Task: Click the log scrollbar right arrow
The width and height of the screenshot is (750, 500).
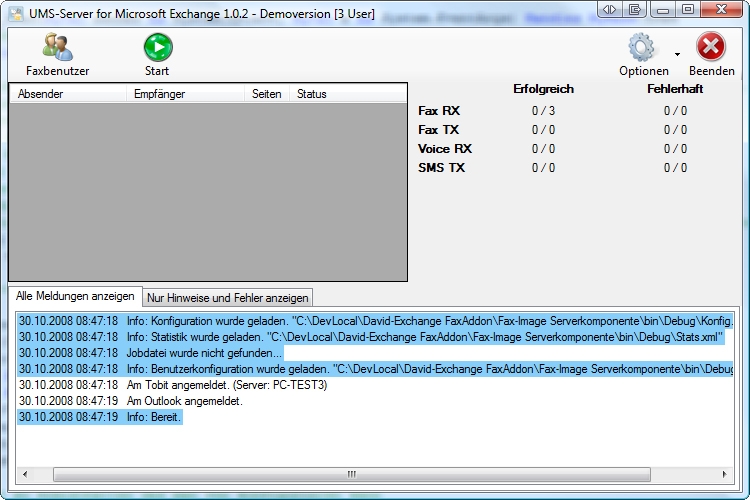Action: [x=724, y=474]
